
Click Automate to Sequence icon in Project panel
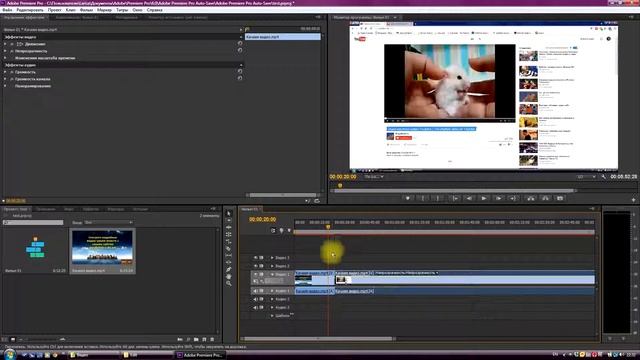click(180, 339)
